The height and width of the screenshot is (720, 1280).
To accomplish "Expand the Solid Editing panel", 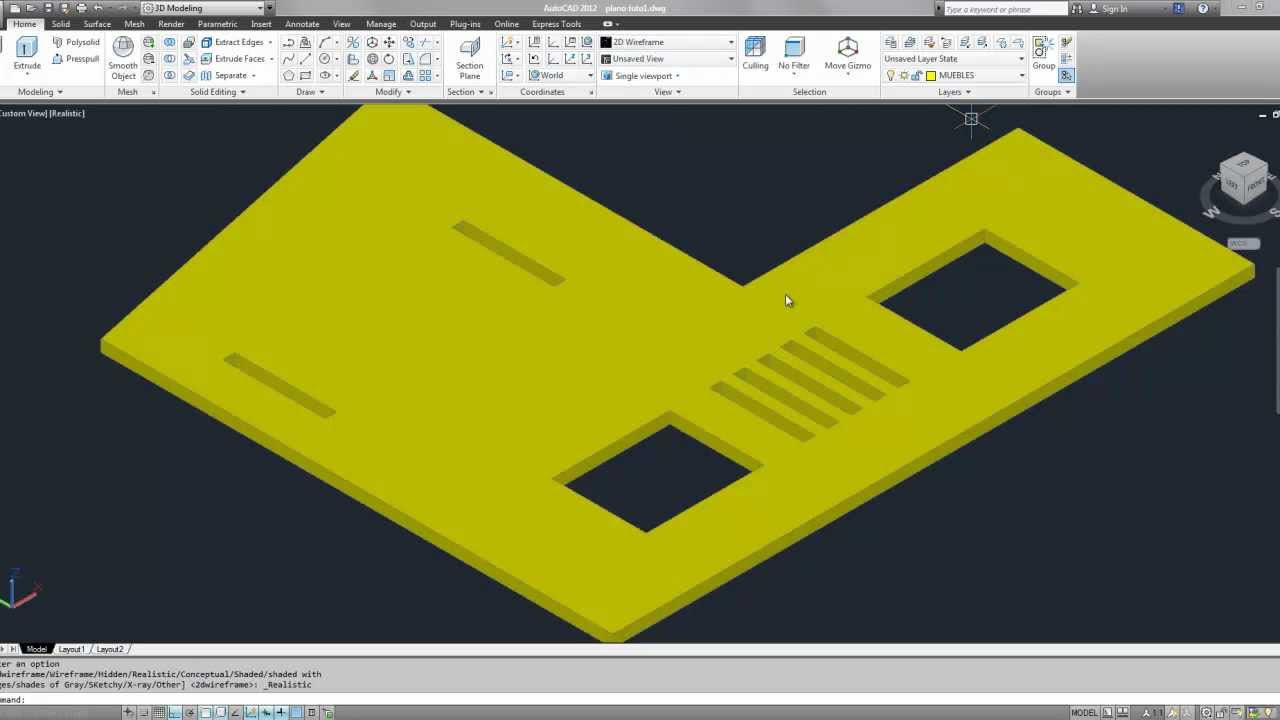I will (x=217, y=92).
